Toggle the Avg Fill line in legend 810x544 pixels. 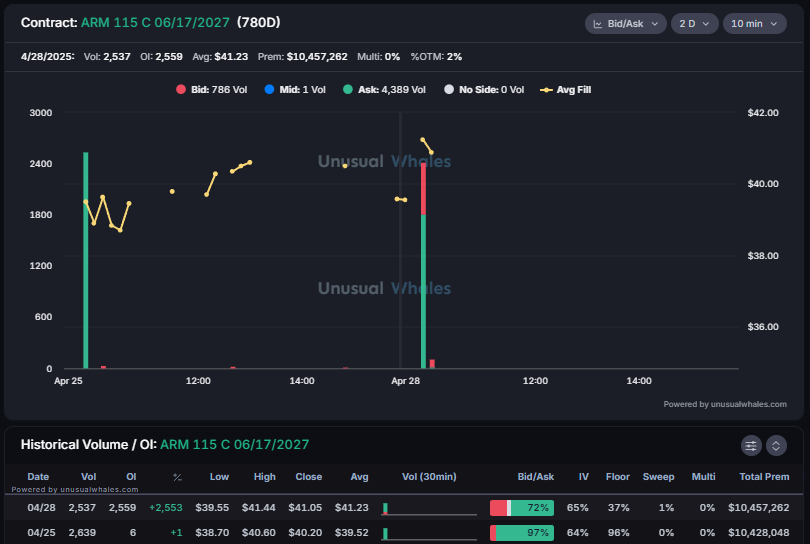pyautogui.click(x=566, y=89)
